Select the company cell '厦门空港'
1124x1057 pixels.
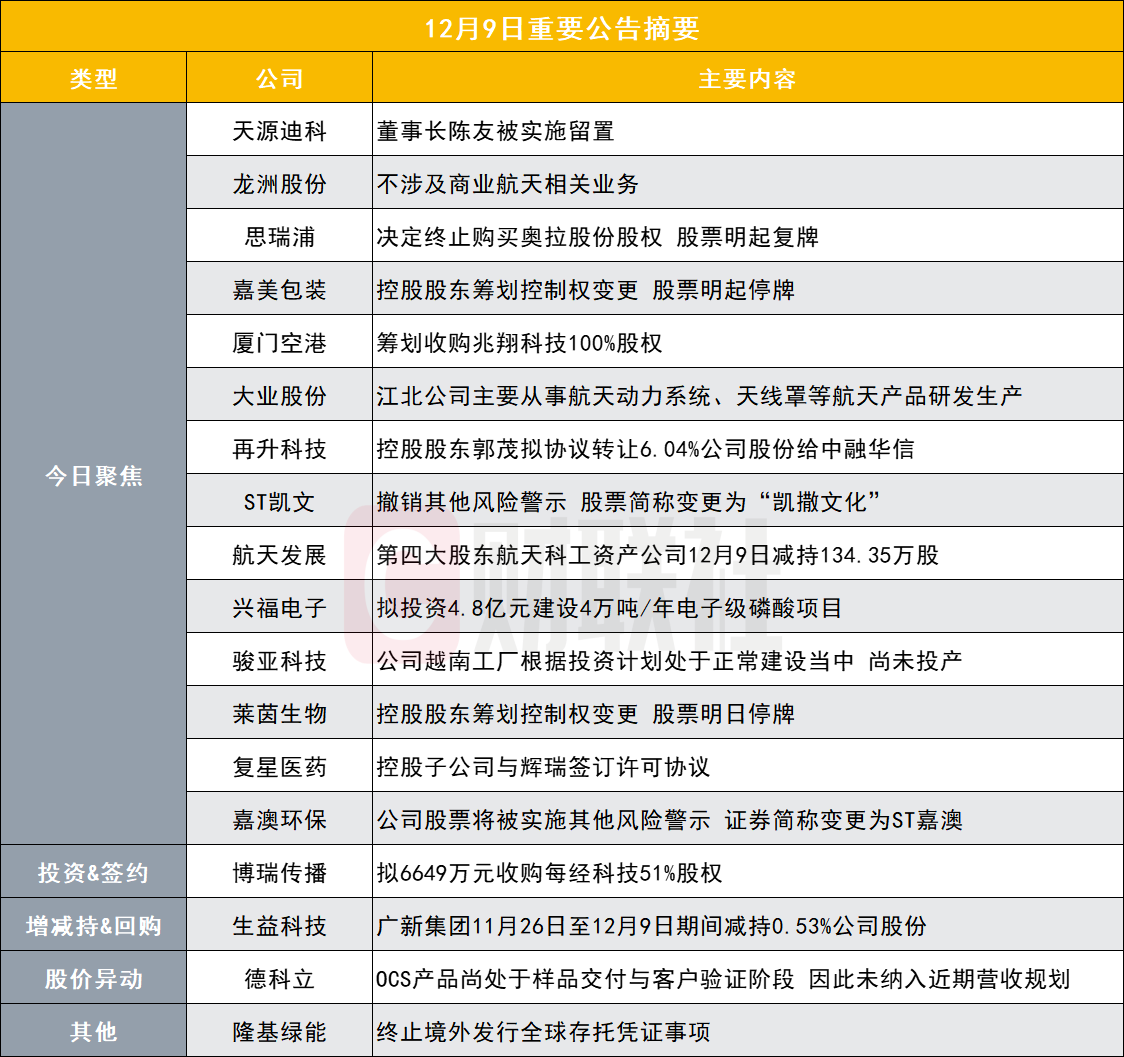coord(279,343)
